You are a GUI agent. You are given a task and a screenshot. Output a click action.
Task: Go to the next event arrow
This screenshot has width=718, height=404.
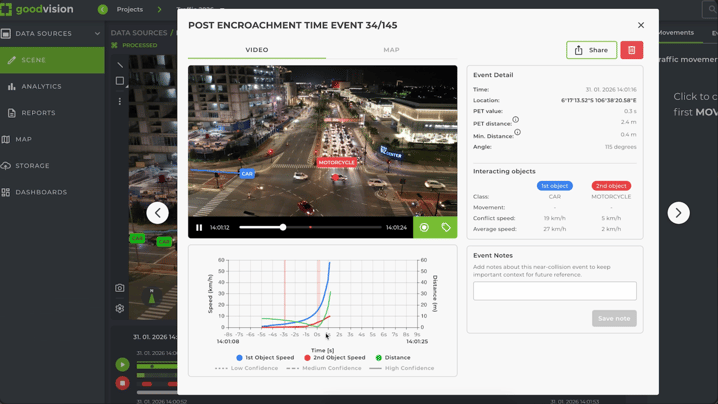[678, 213]
